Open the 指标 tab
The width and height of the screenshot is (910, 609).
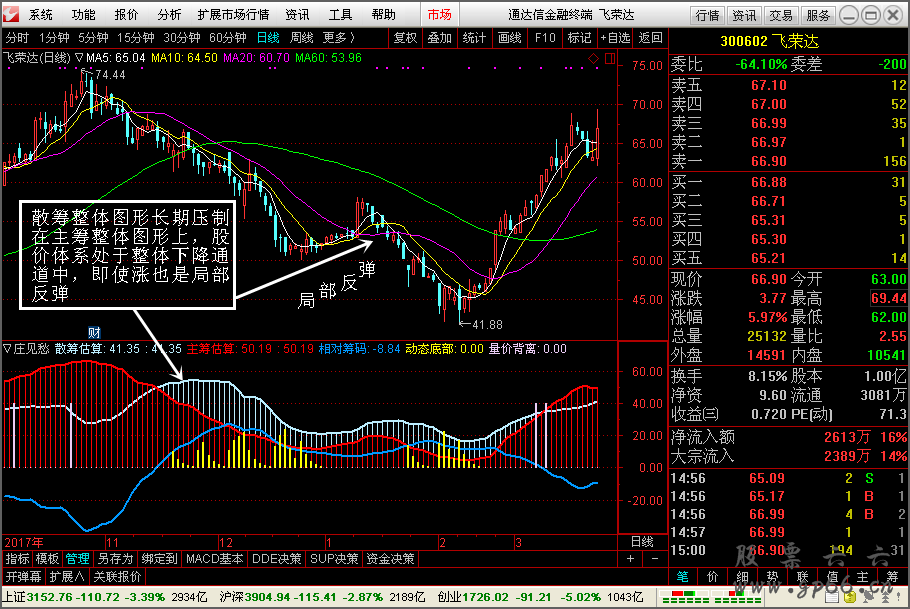pos(17,558)
